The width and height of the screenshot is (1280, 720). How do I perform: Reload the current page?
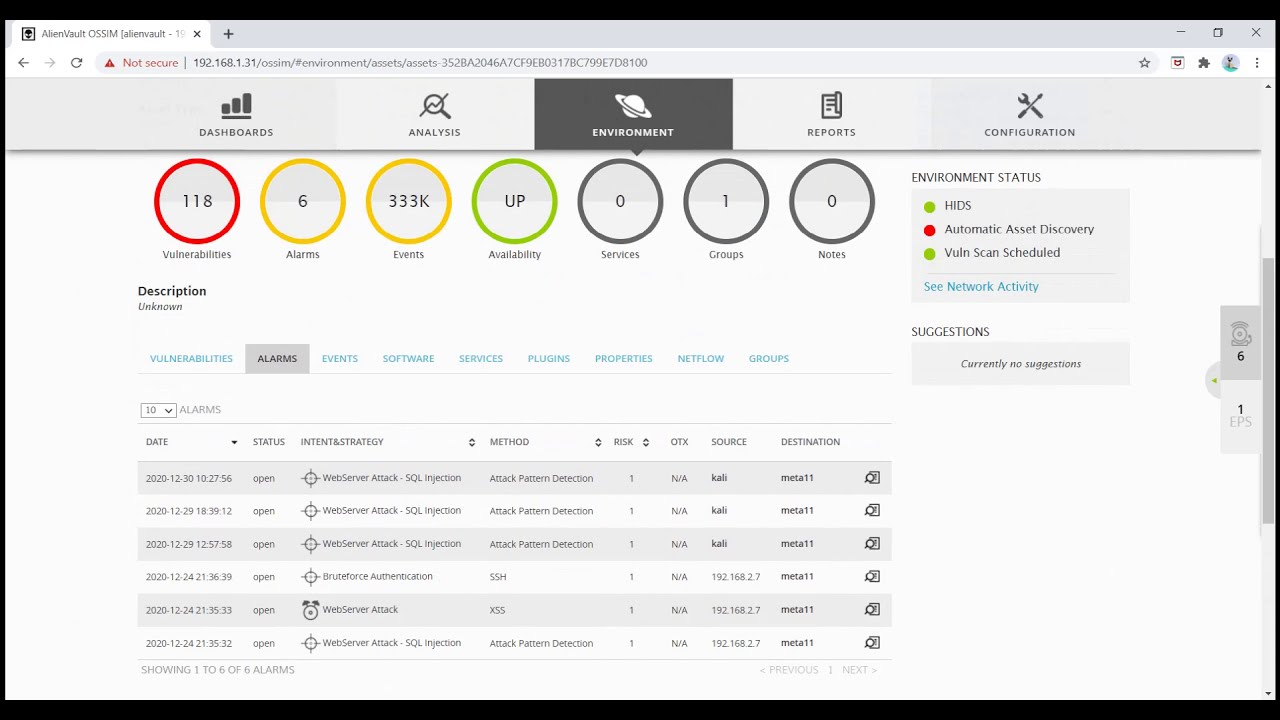[x=76, y=62]
